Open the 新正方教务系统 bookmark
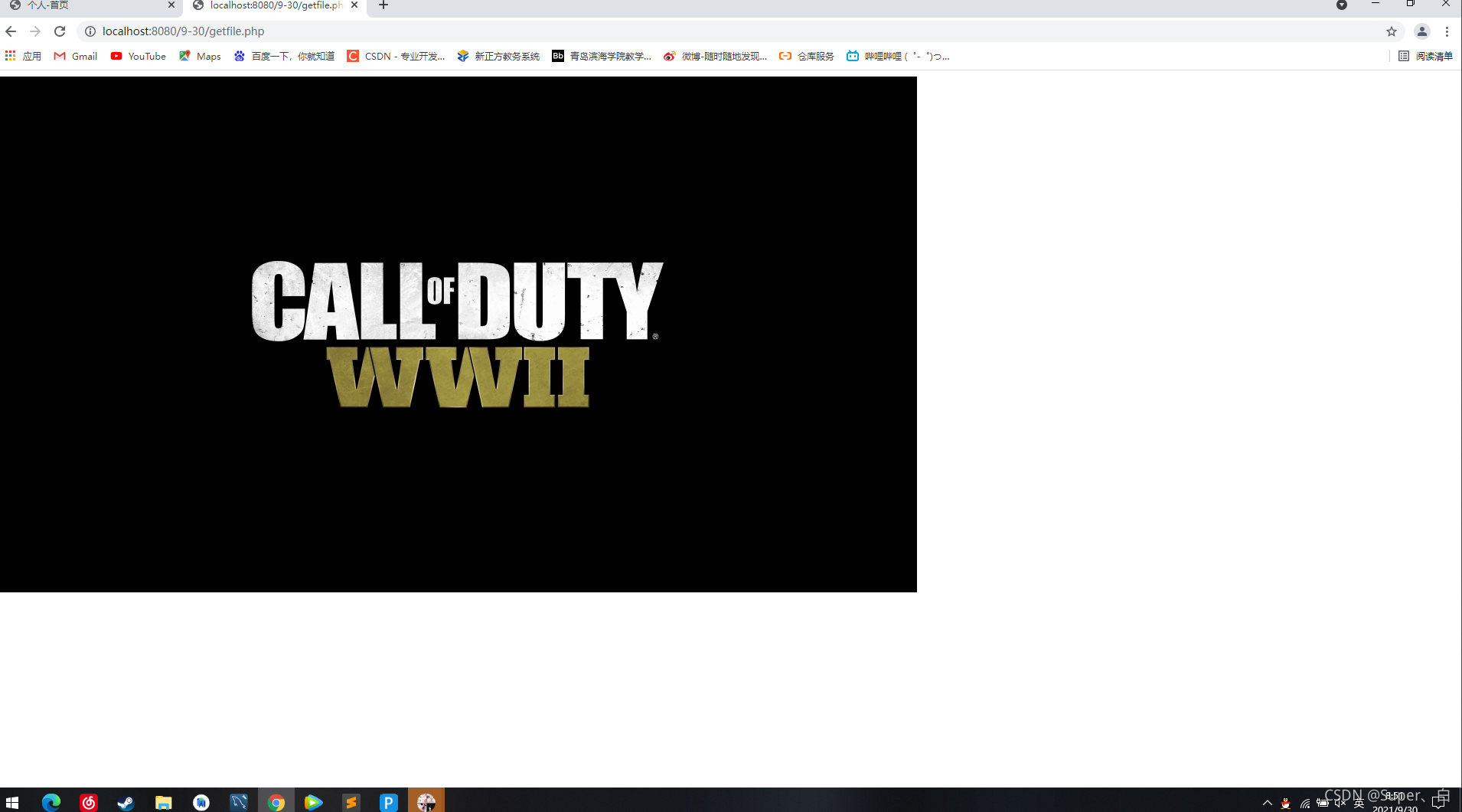This screenshot has height=812, width=1462. click(498, 56)
